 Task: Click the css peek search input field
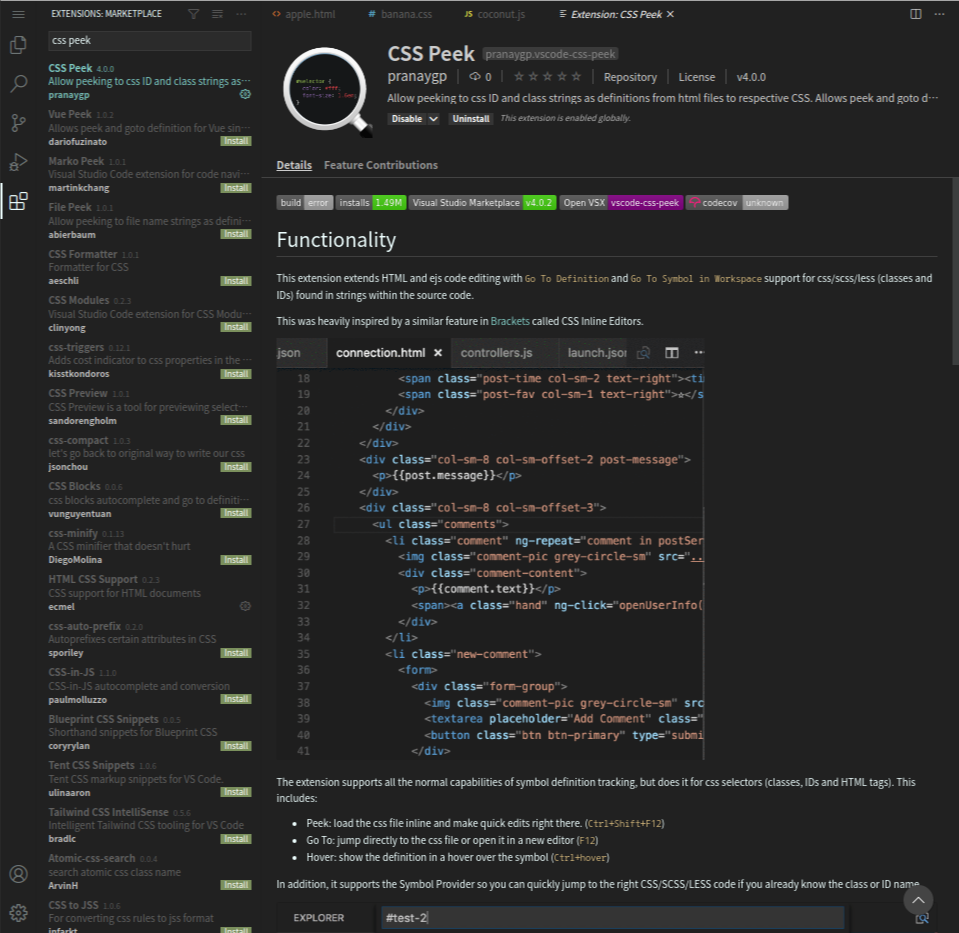coord(149,40)
